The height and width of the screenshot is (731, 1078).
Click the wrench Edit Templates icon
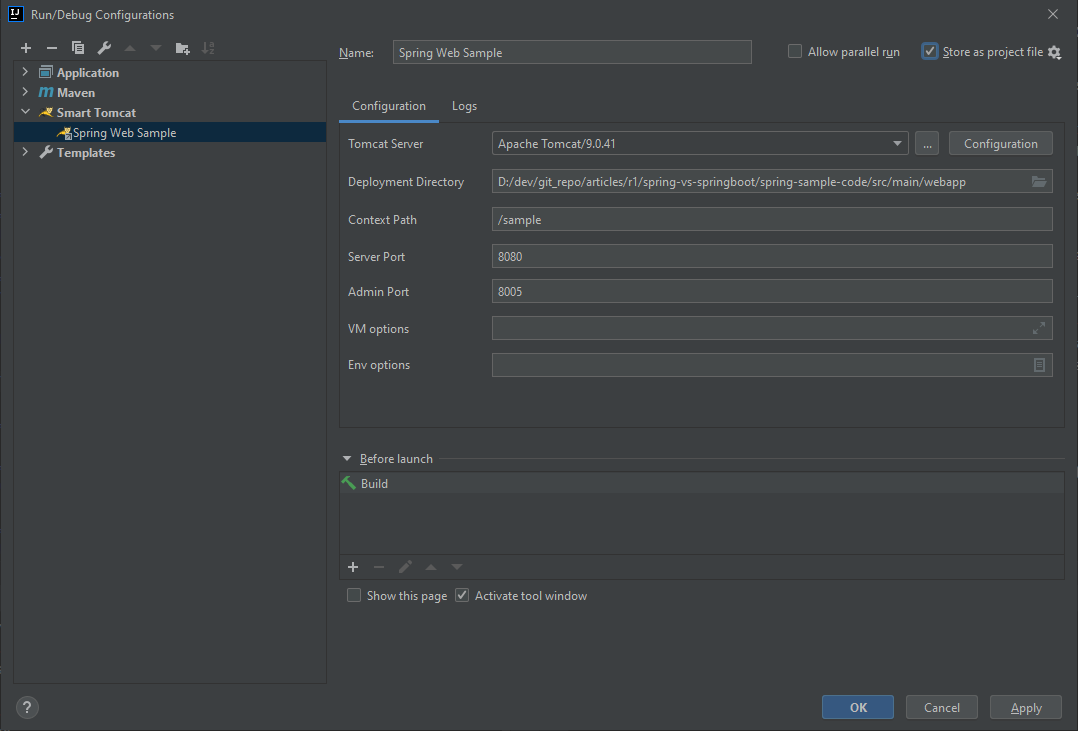coord(104,48)
